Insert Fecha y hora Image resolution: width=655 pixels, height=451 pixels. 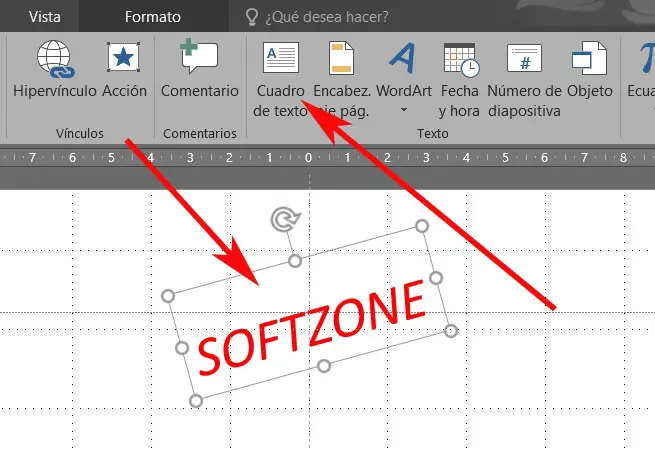[460, 79]
